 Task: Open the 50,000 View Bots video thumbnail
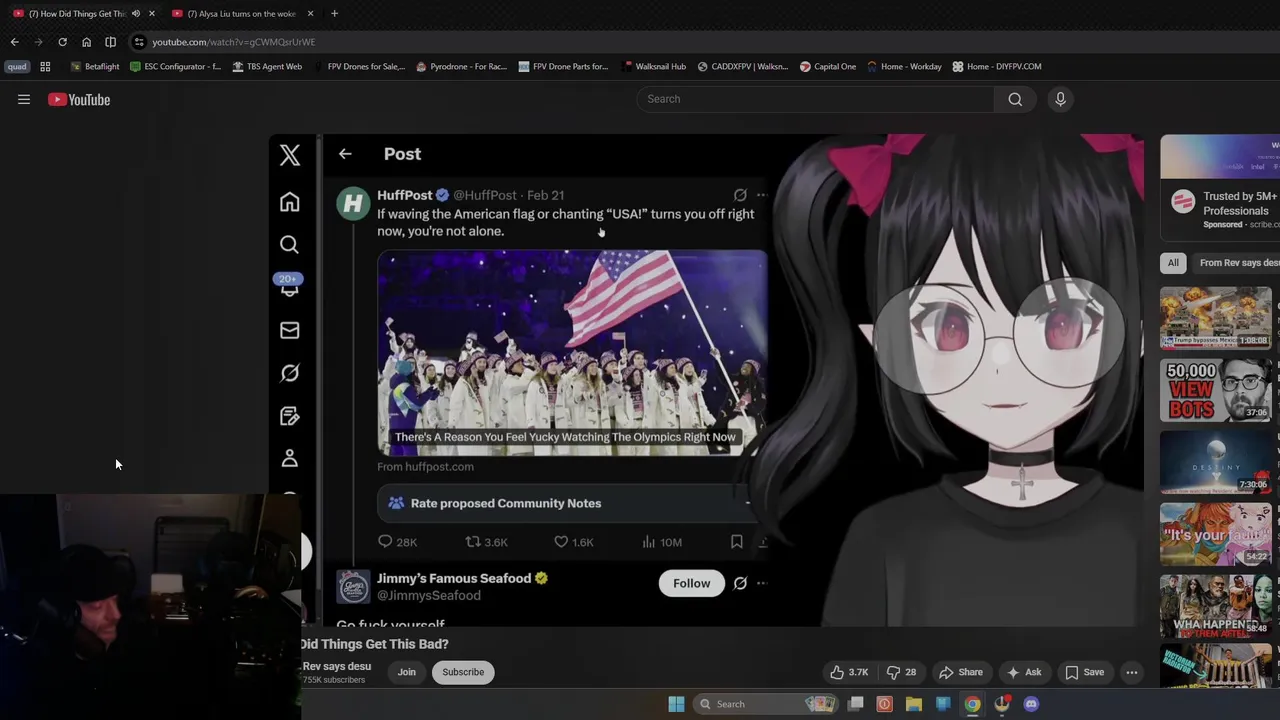(x=1216, y=390)
